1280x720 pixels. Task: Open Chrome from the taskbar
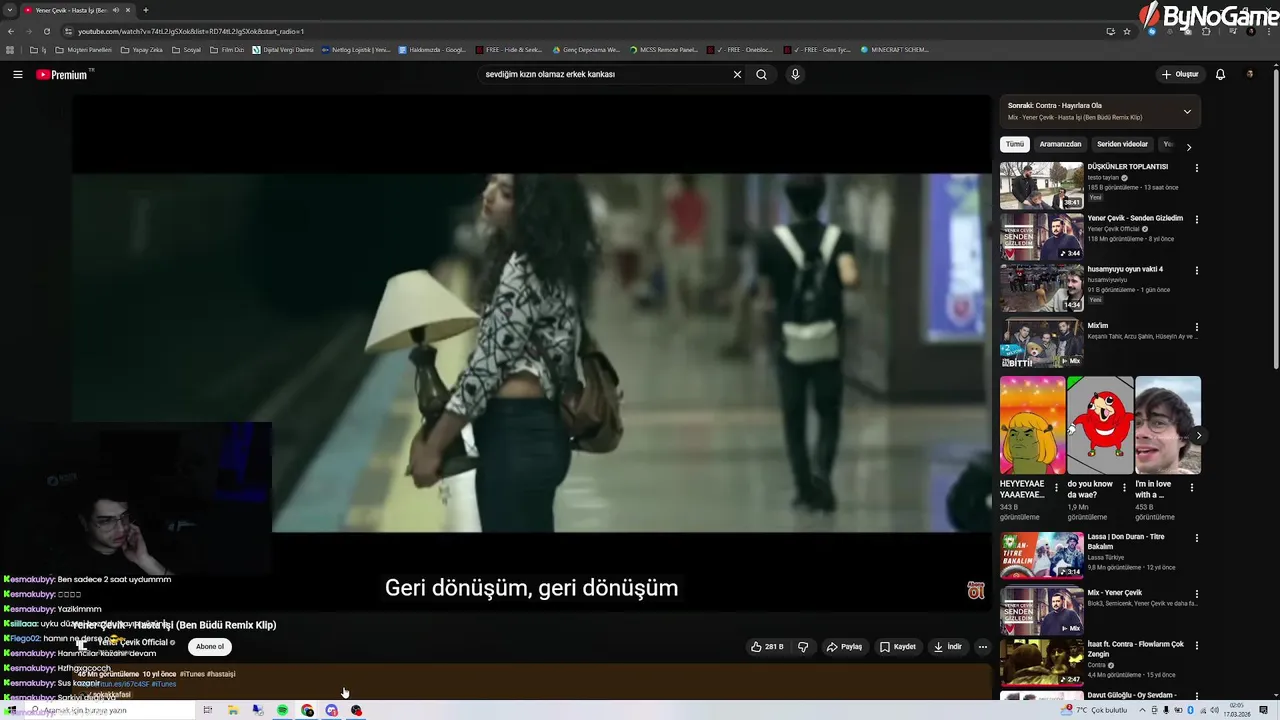(307, 710)
